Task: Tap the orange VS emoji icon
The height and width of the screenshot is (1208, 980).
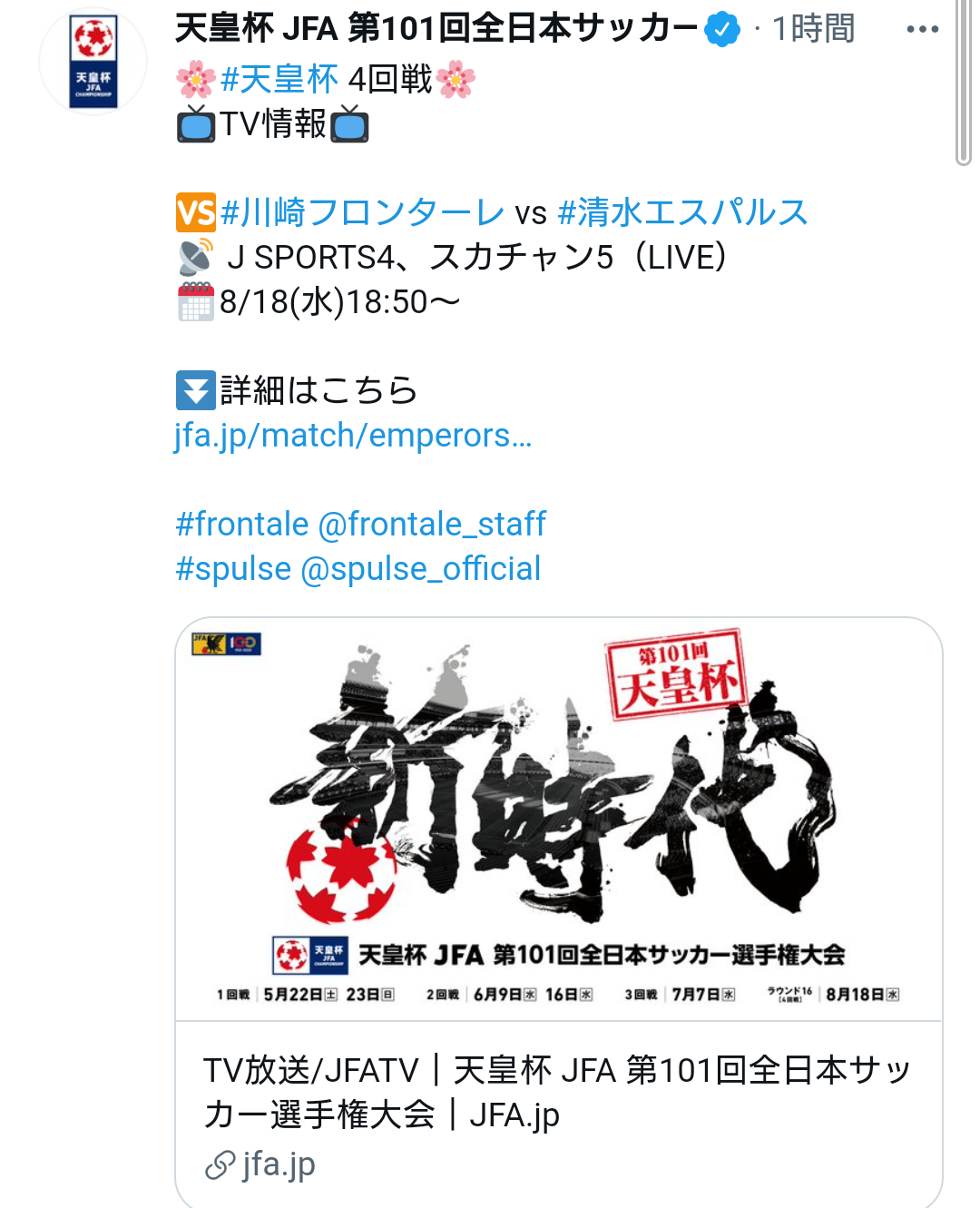Action: (x=196, y=212)
